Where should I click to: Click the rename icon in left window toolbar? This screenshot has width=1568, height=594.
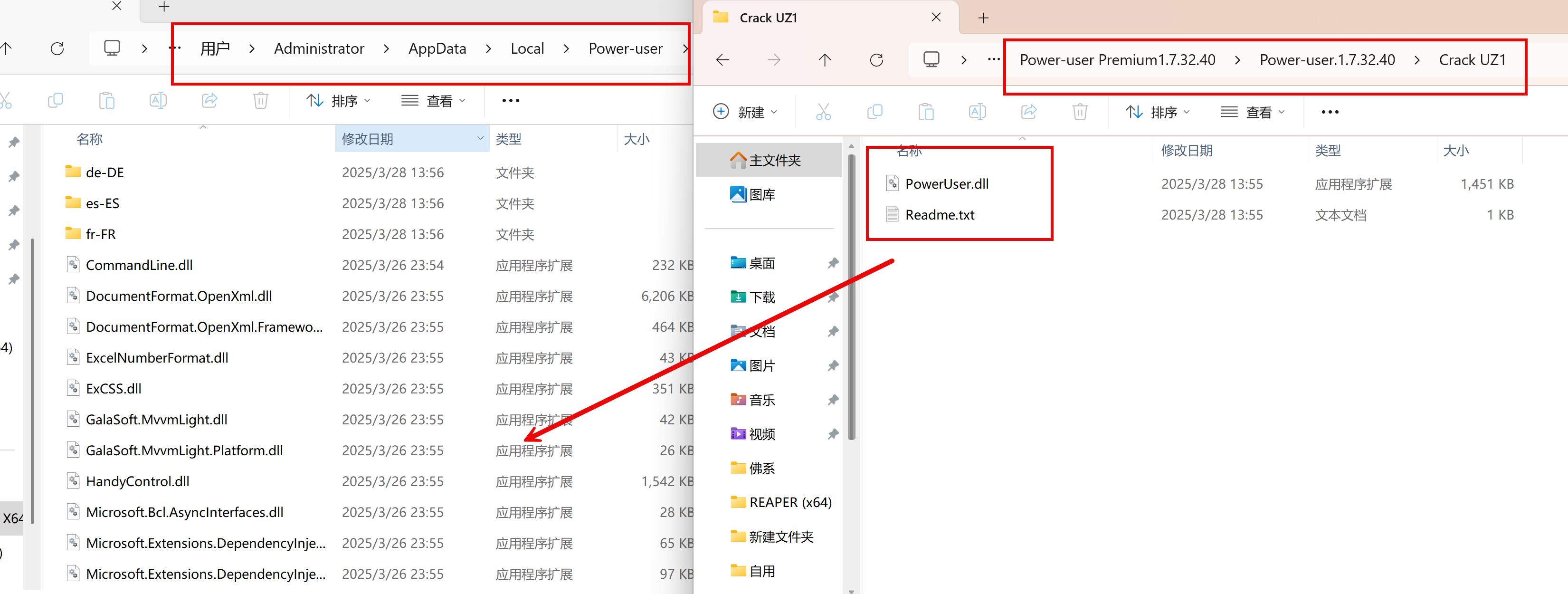(x=158, y=101)
